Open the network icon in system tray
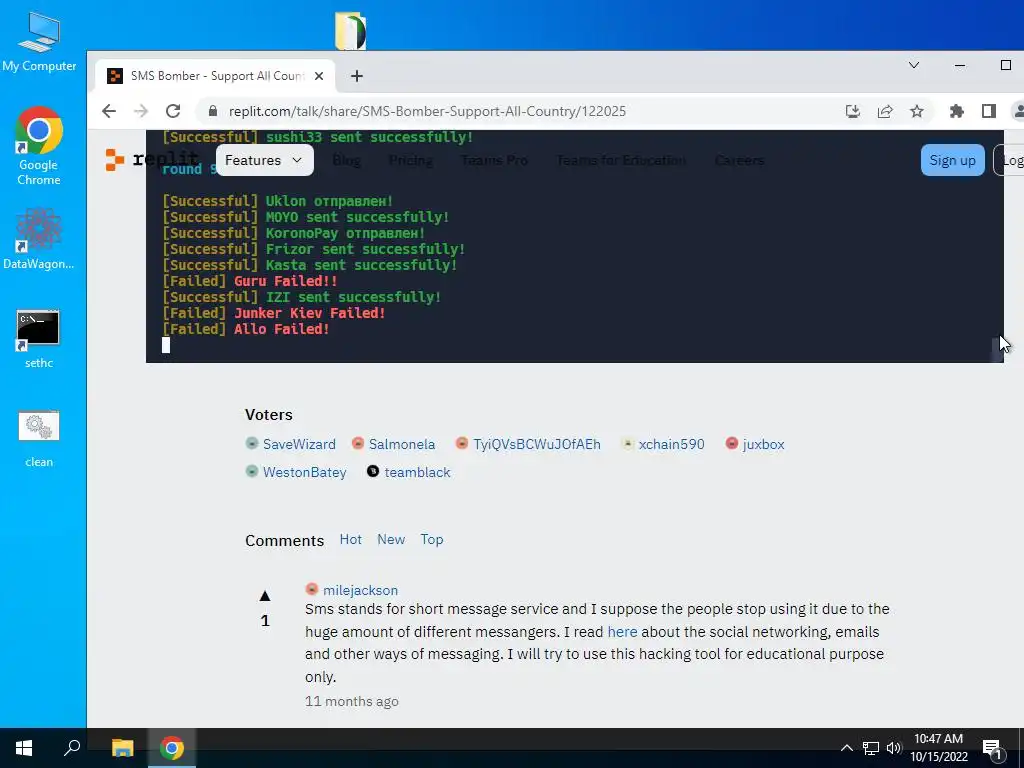 click(x=871, y=748)
